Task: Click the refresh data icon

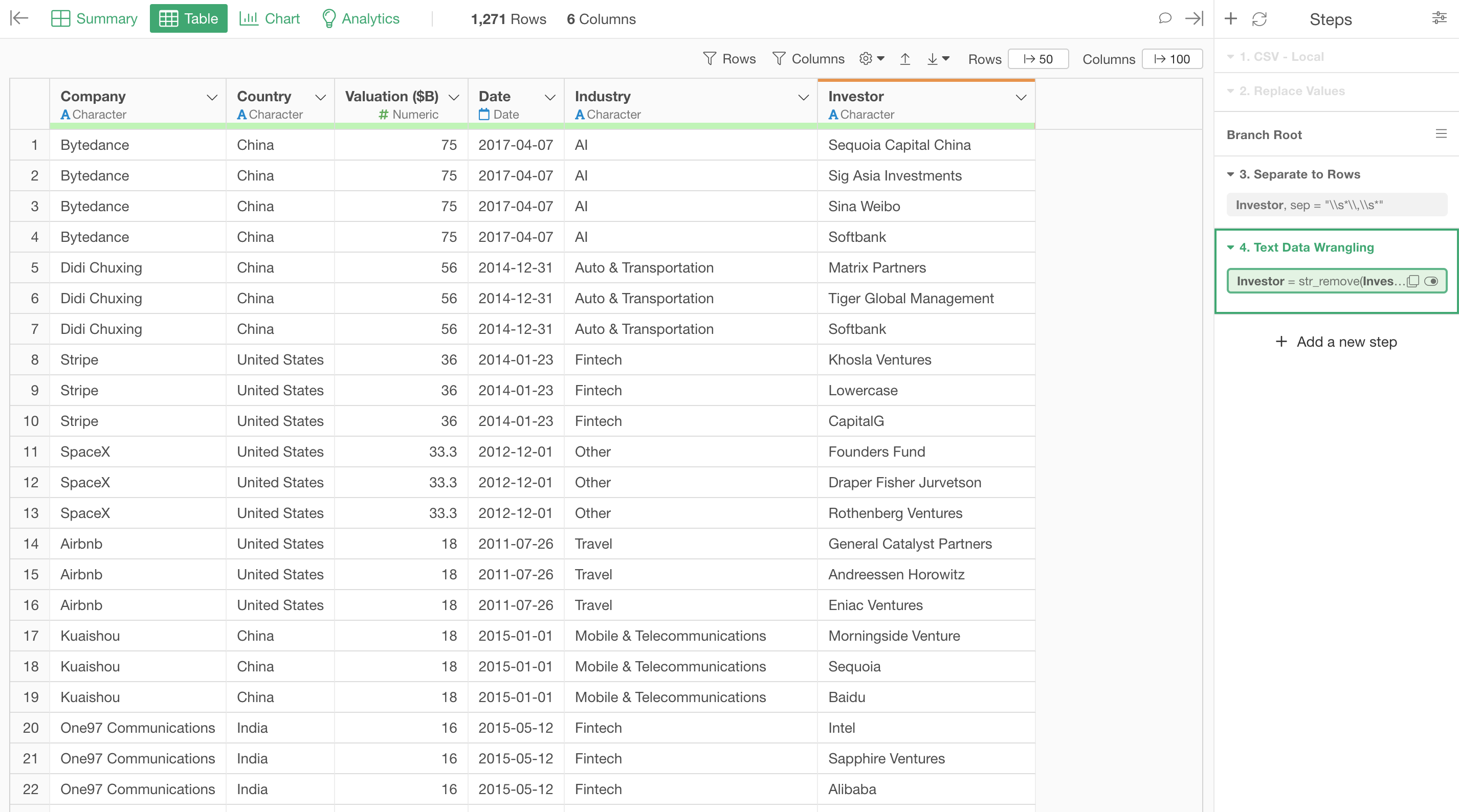Action: [x=1259, y=19]
